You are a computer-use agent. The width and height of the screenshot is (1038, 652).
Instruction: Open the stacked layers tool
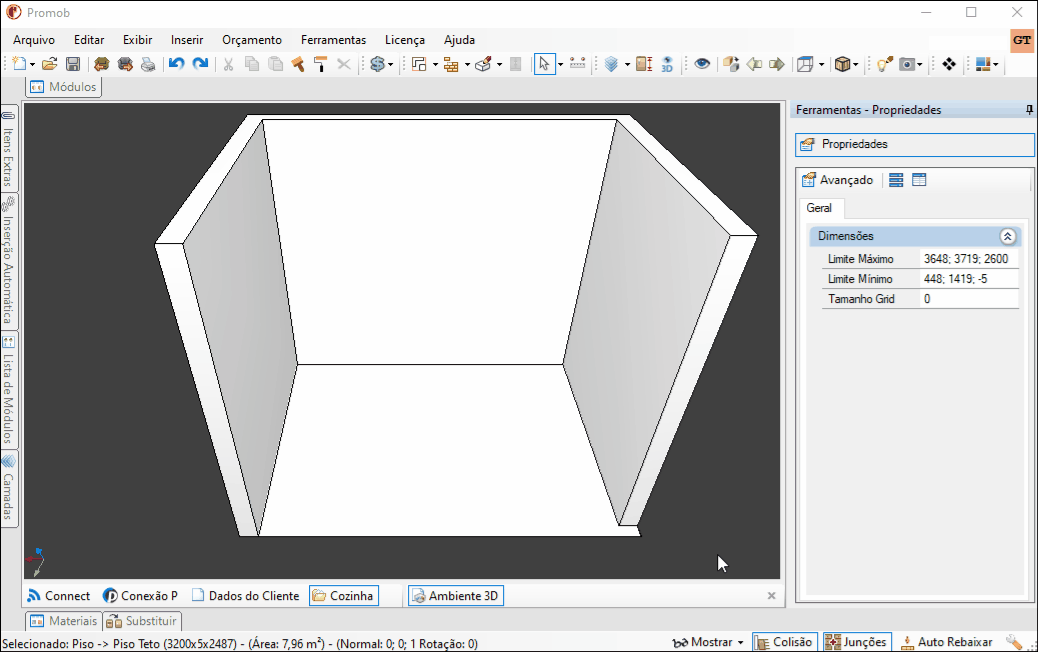(612, 64)
